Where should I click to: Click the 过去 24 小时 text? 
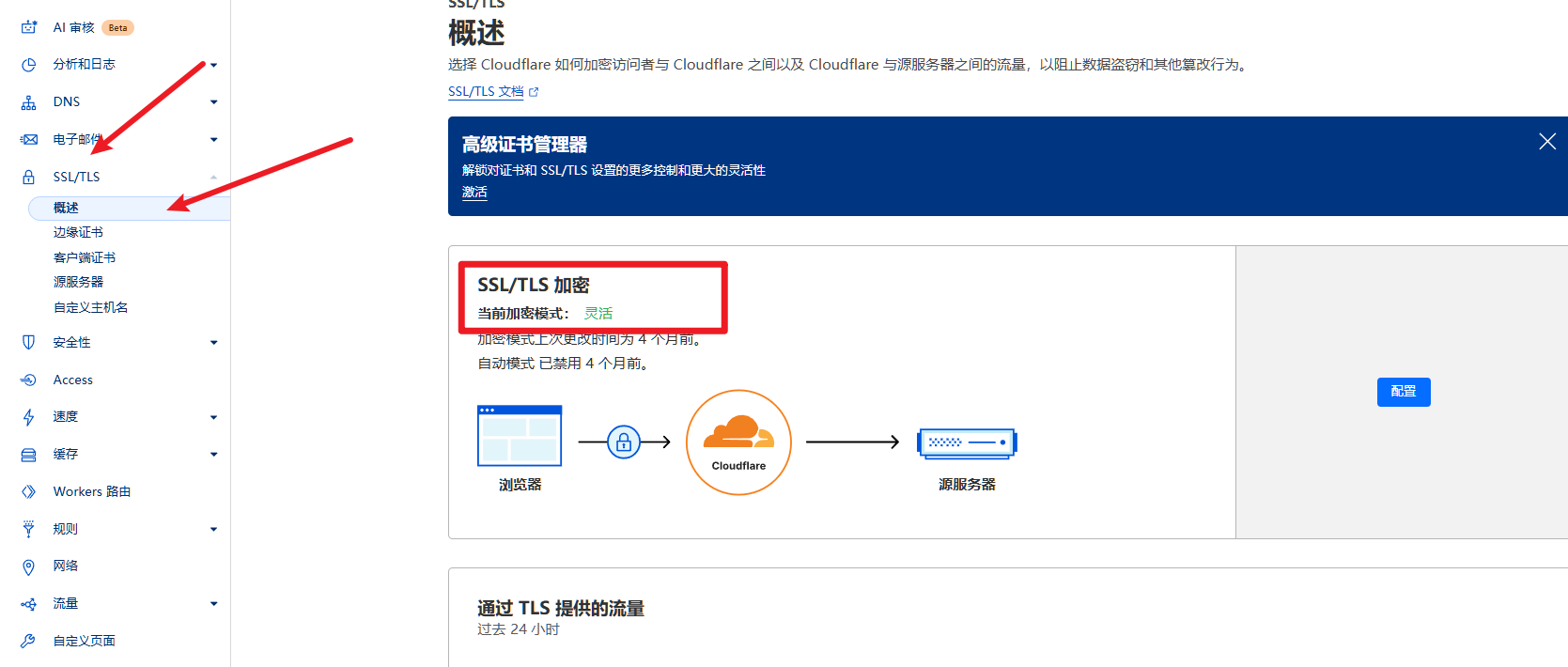pos(519,629)
